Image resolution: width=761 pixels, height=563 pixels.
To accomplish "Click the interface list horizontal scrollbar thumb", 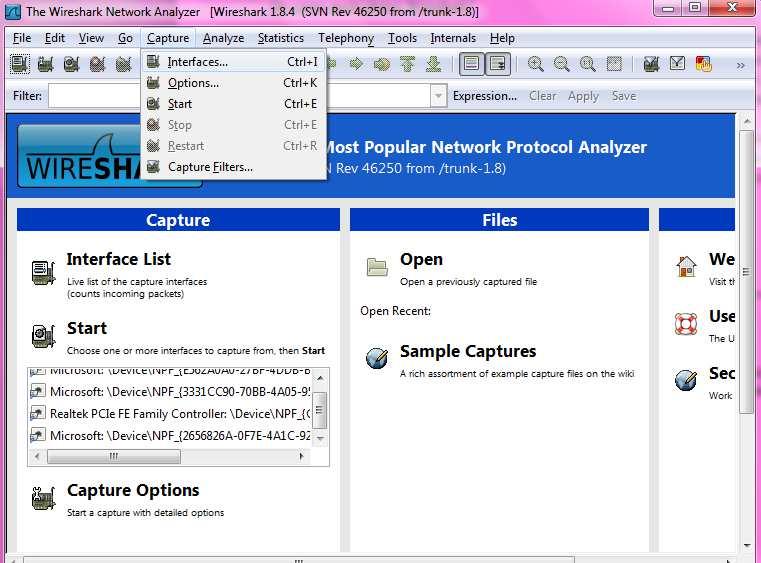I will tap(114, 456).
